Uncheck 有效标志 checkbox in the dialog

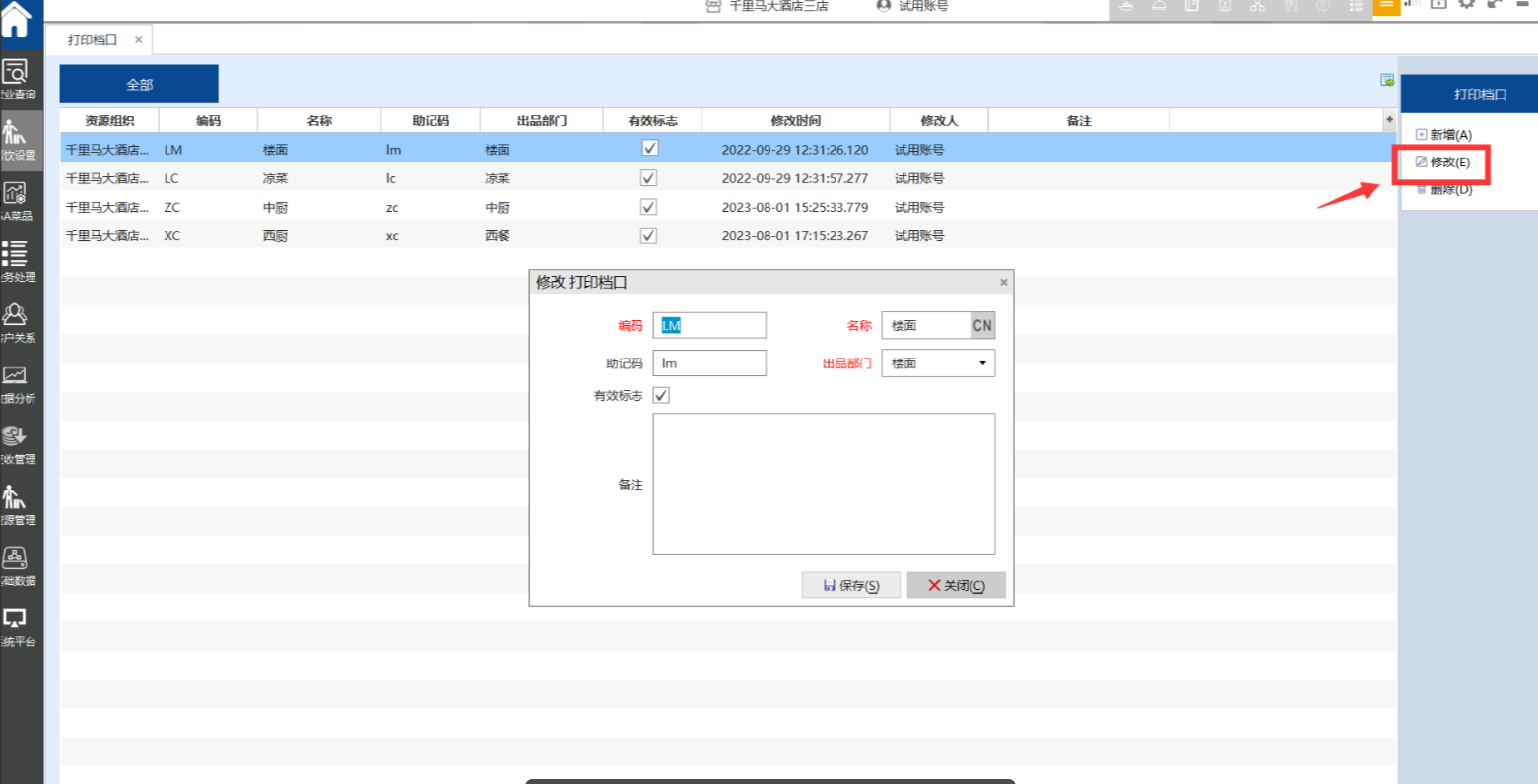661,395
